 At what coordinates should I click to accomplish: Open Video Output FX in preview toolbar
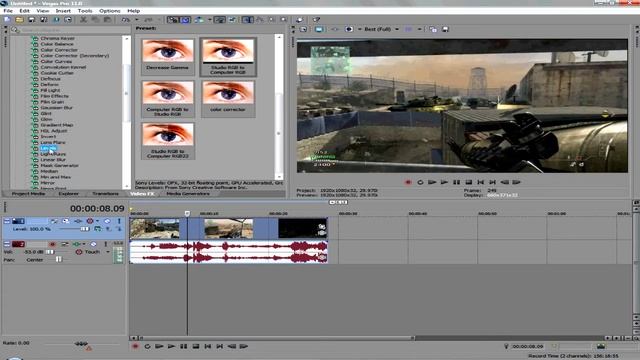point(335,29)
